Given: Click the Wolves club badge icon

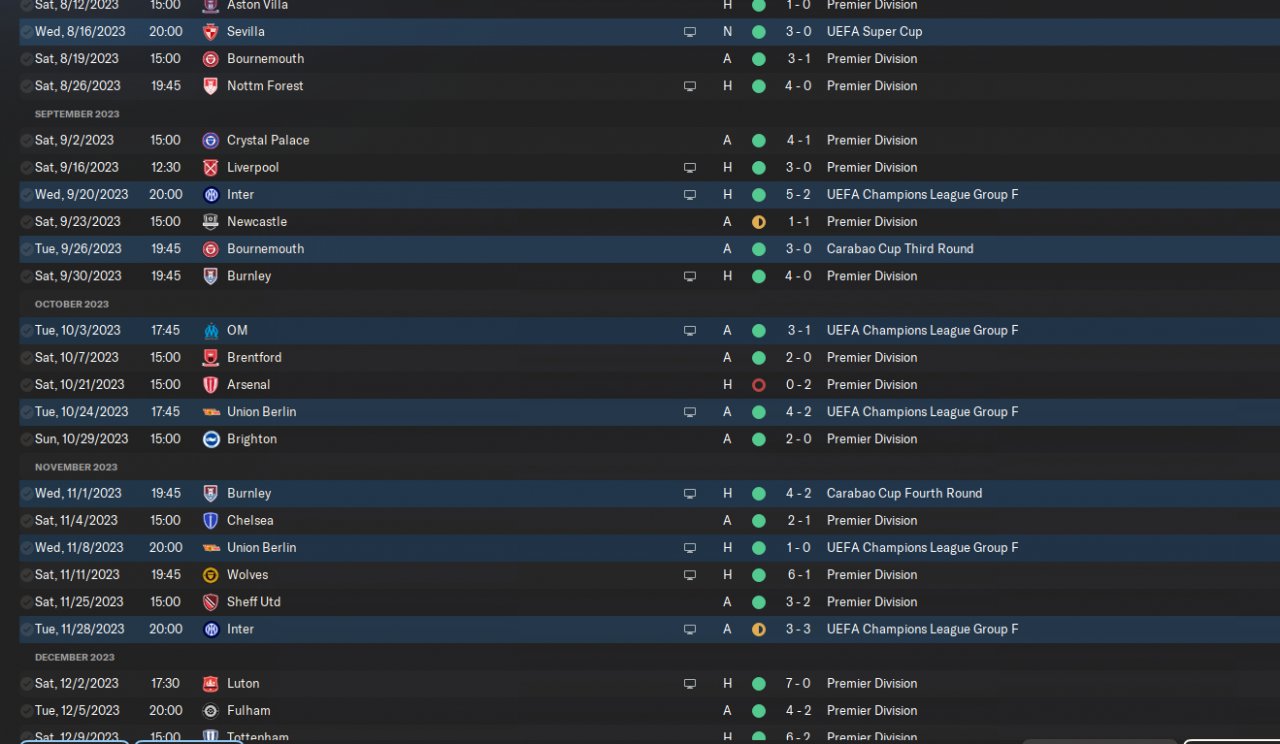Looking at the screenshot, I should (x=210, y=575).
